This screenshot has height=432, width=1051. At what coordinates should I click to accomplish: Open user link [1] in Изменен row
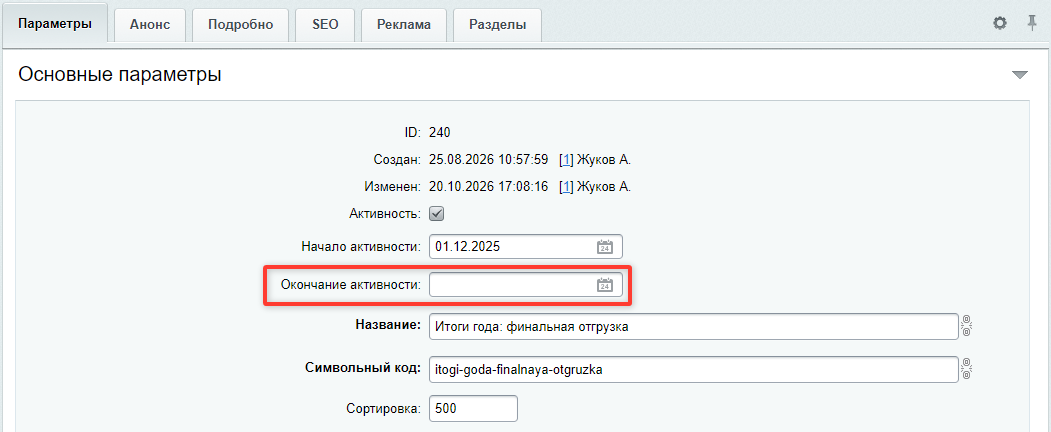point(566,187)
